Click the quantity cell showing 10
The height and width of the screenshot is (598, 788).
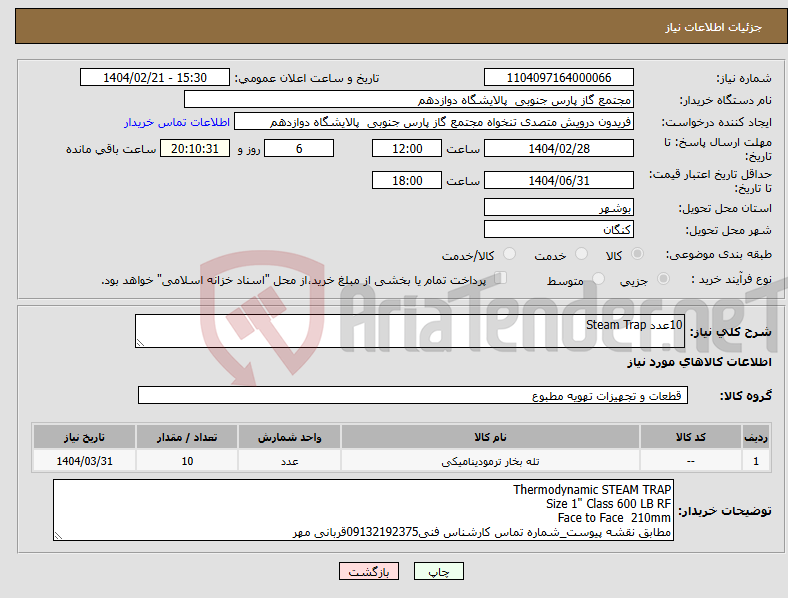point(187,461)
